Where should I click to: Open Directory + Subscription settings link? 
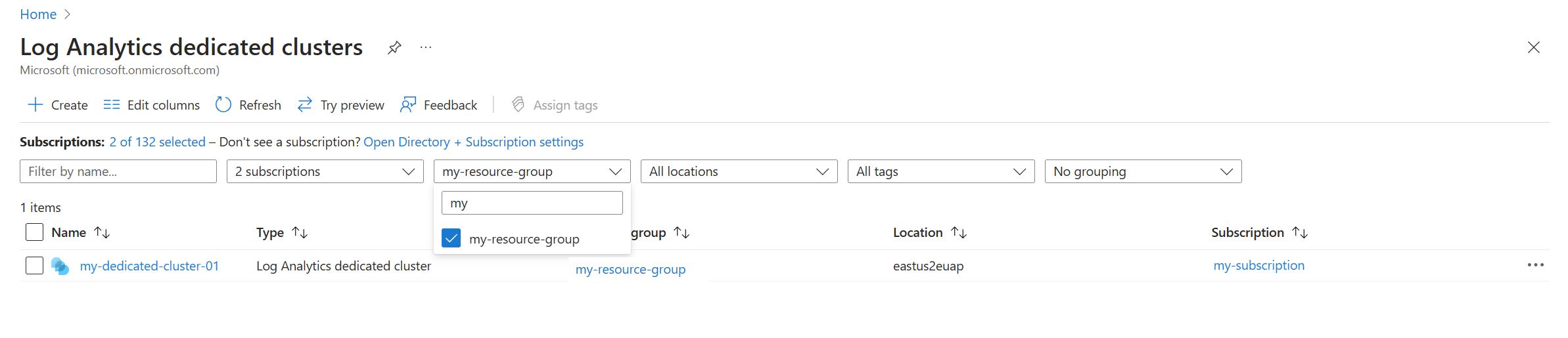[473, 142]
